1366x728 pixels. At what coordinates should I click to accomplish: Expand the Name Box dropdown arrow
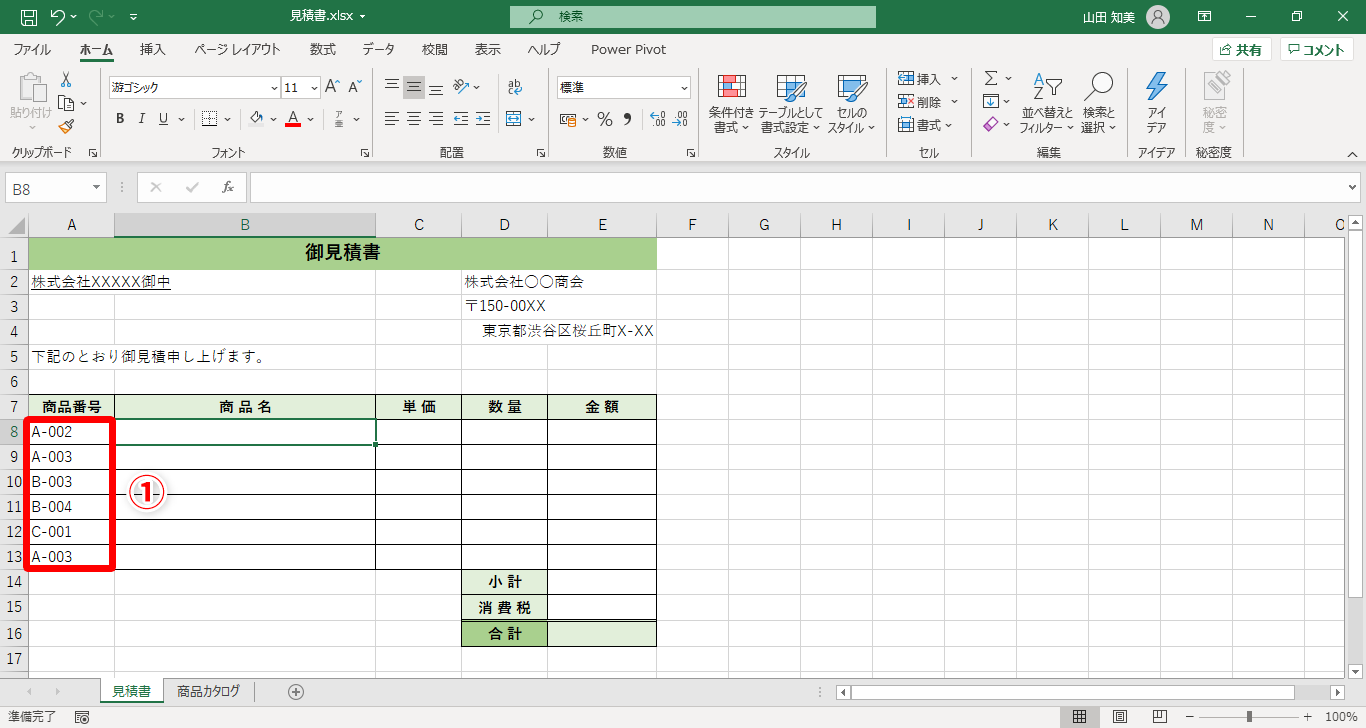97,187
